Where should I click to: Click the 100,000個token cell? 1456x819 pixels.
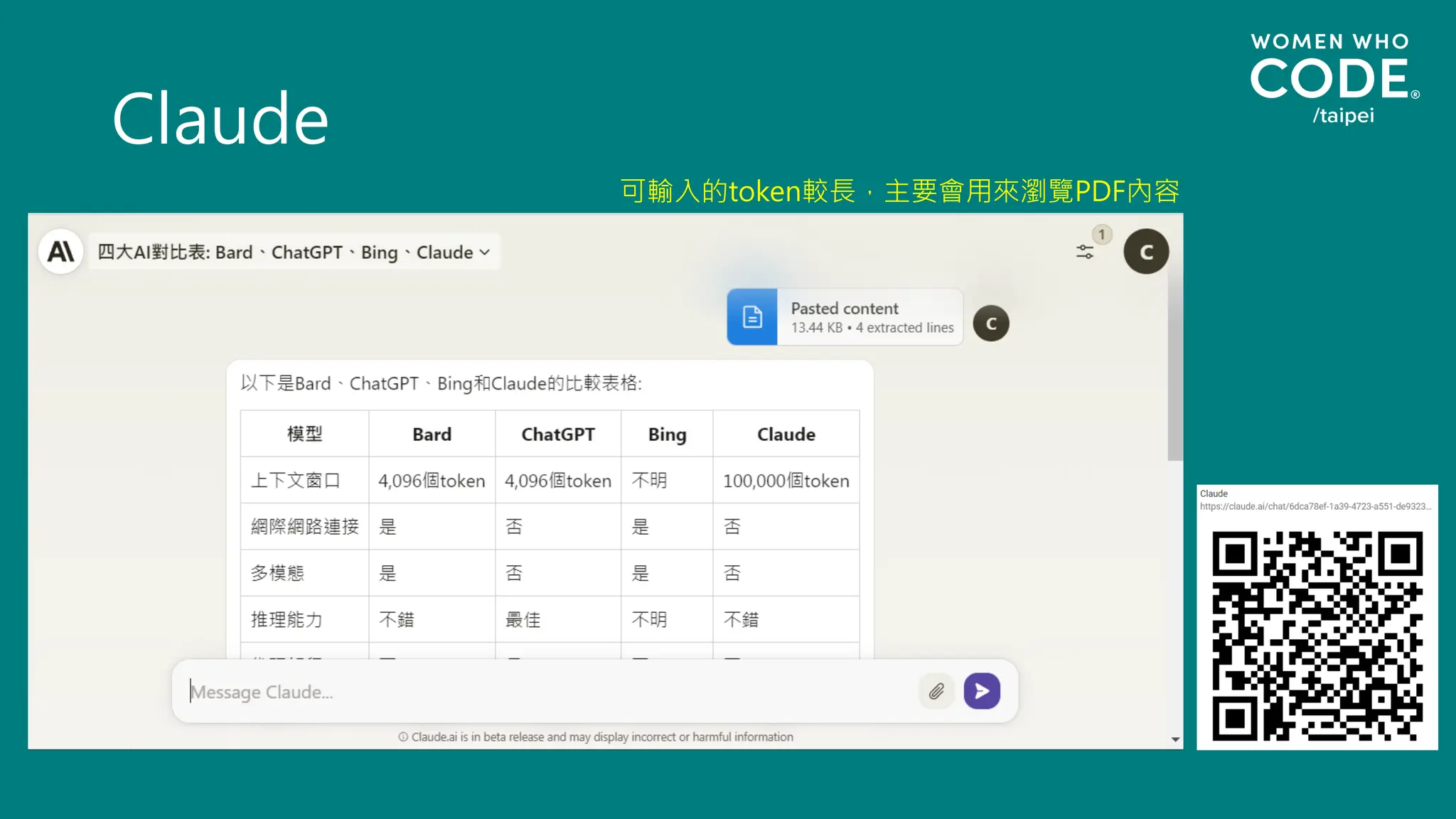(x=786, y=481)
